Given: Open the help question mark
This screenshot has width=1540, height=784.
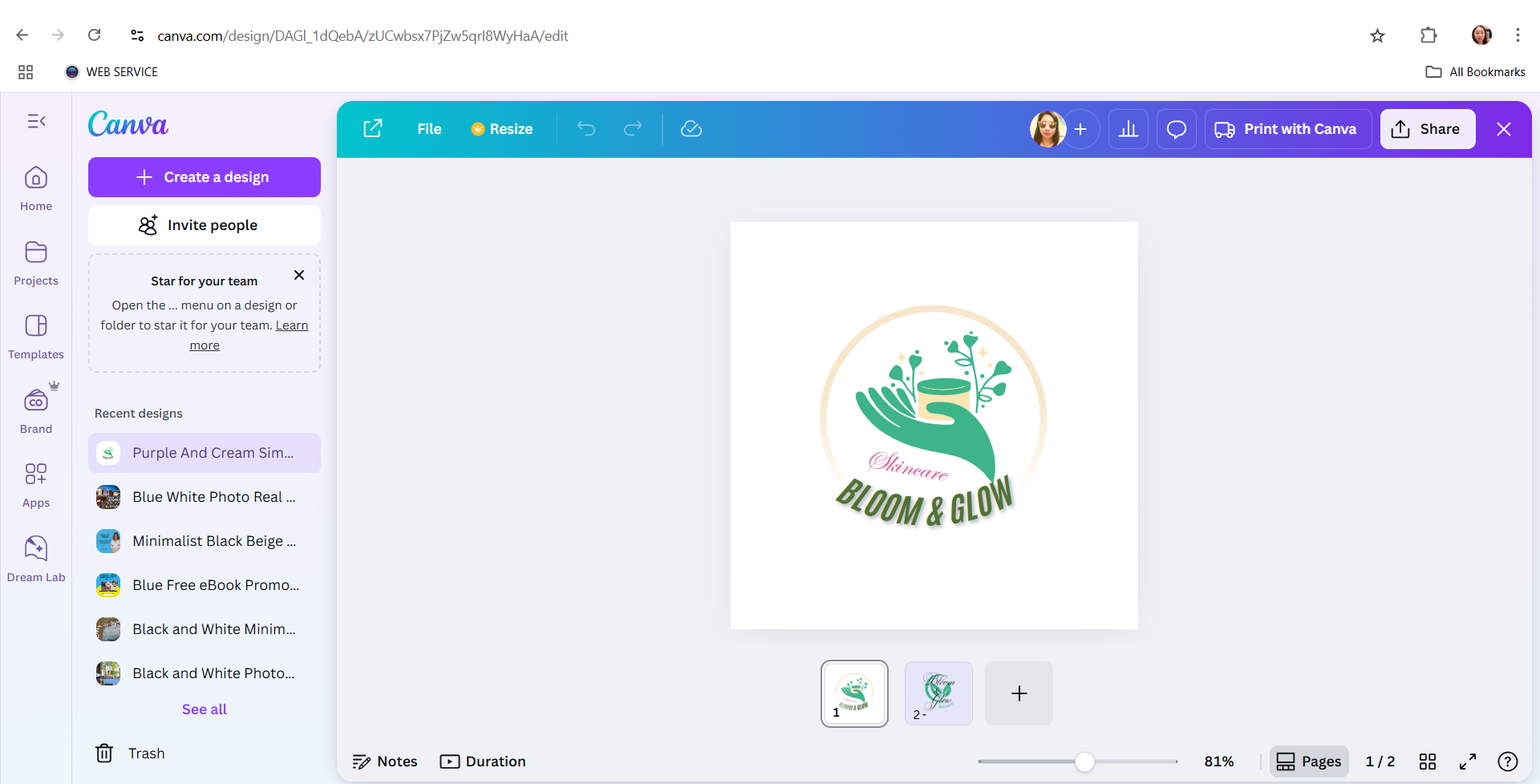Looking at the screenshot, I should pos(1508,762).
